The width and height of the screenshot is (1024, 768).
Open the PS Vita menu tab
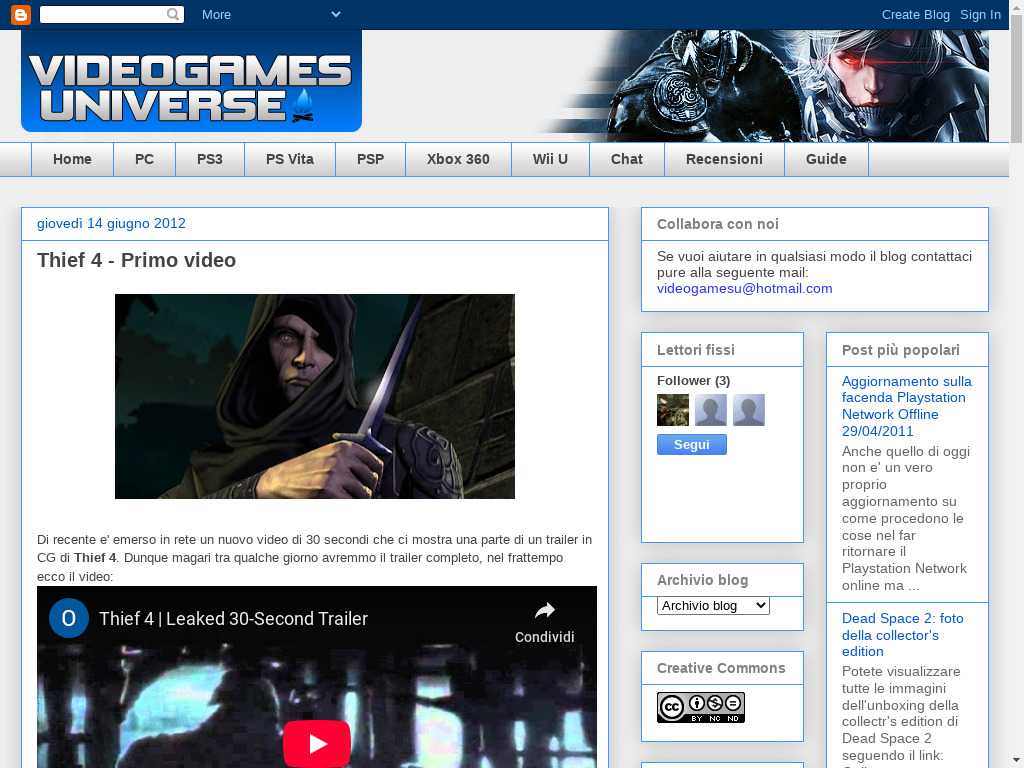coord(290,159)
